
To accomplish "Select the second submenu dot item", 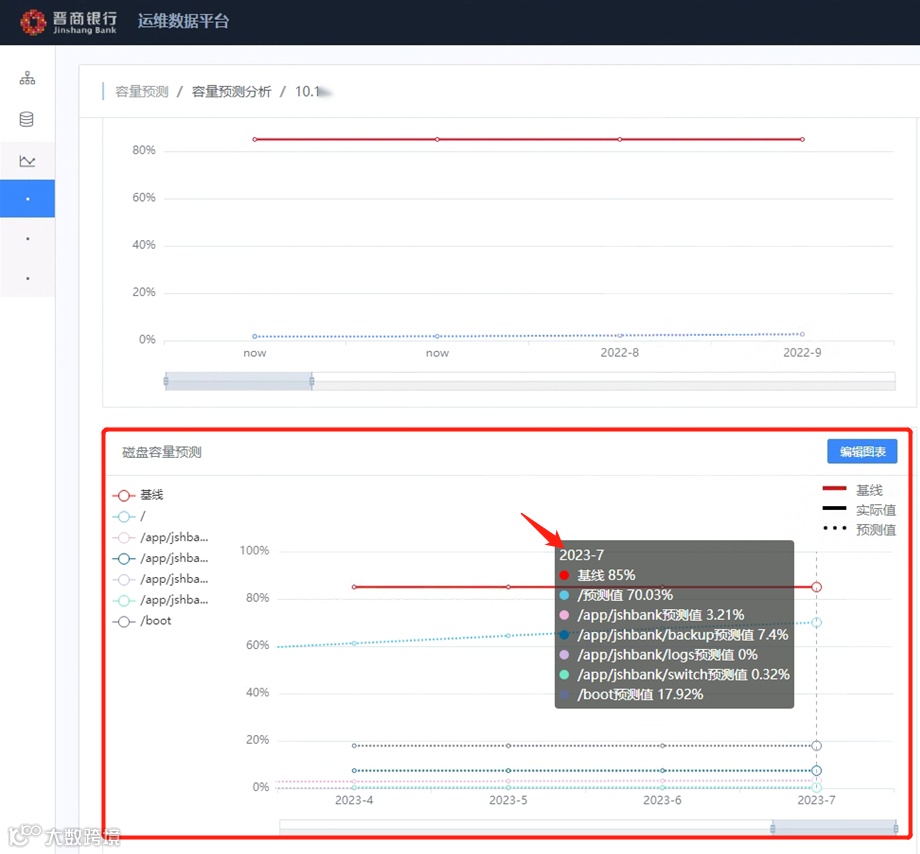I will pyautogui.click(x=28, y=239).
